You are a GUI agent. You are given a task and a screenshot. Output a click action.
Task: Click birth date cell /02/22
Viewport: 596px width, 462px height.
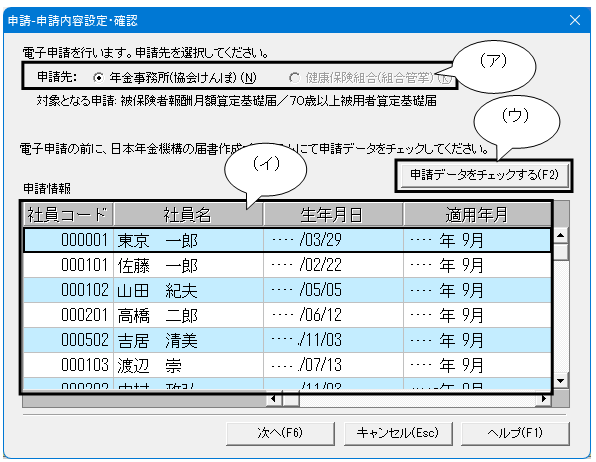[333, 265]
